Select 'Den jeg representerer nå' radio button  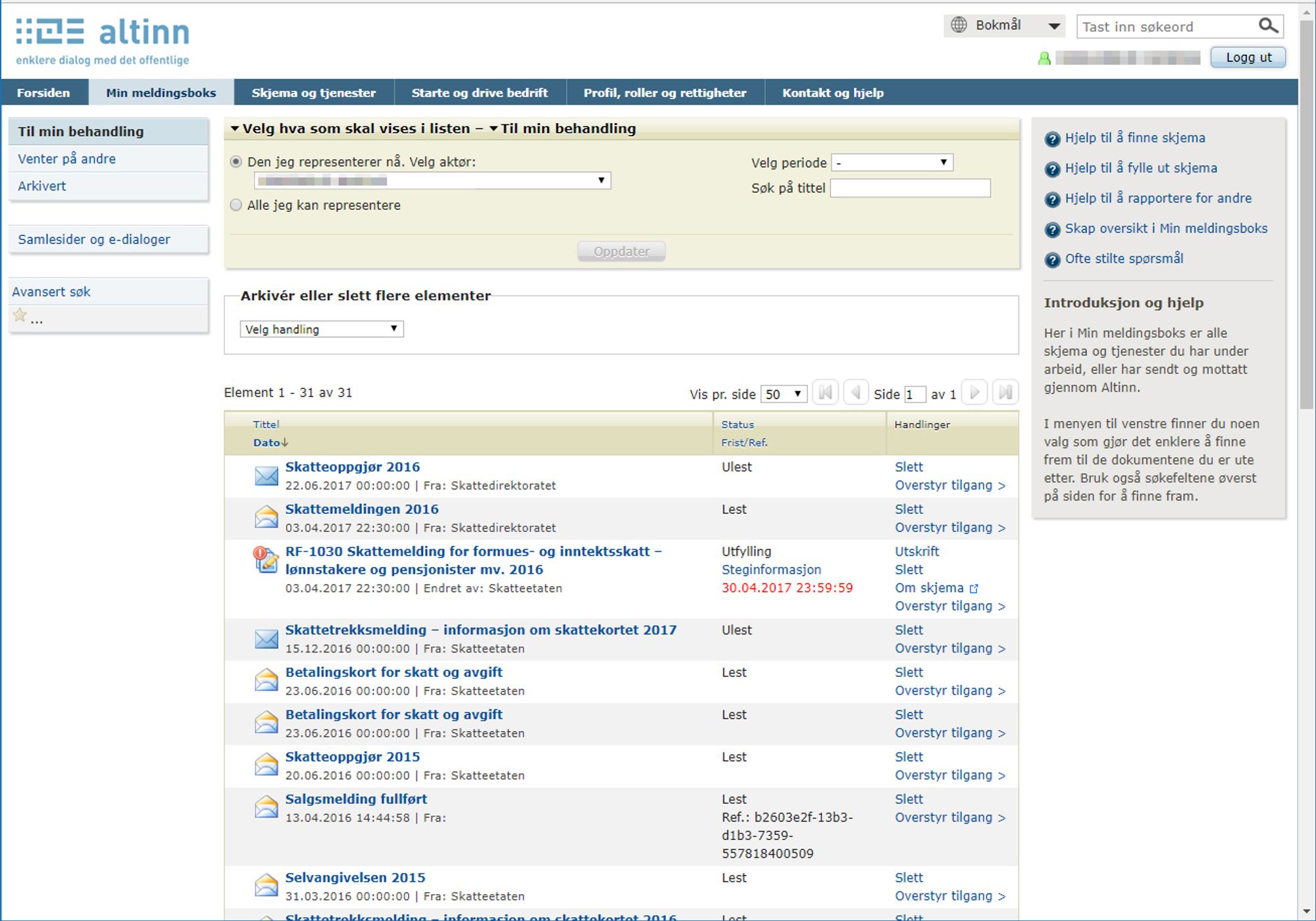click(236, 162)
